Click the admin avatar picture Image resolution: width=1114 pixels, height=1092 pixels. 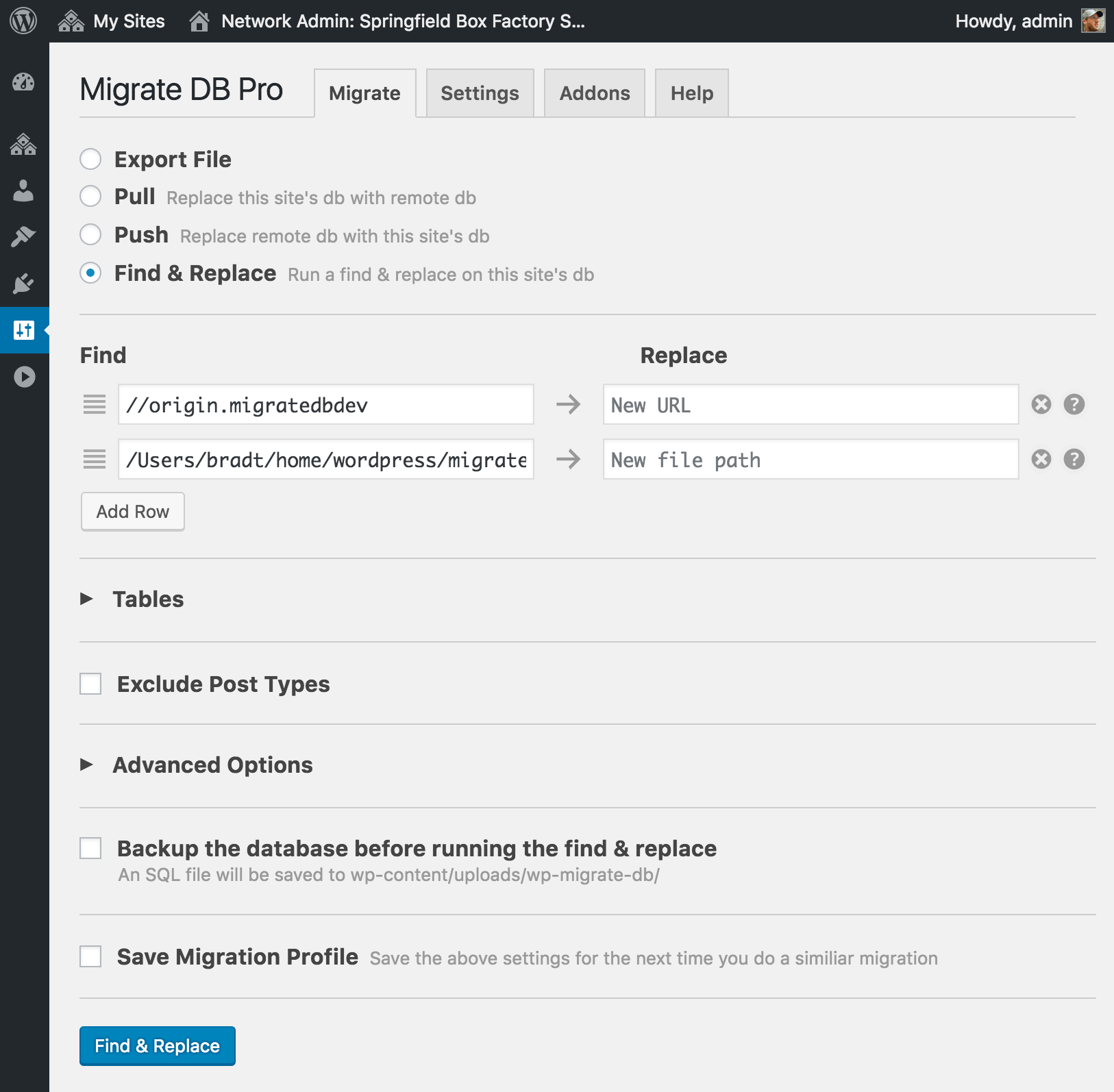[x=1093, y=21]
